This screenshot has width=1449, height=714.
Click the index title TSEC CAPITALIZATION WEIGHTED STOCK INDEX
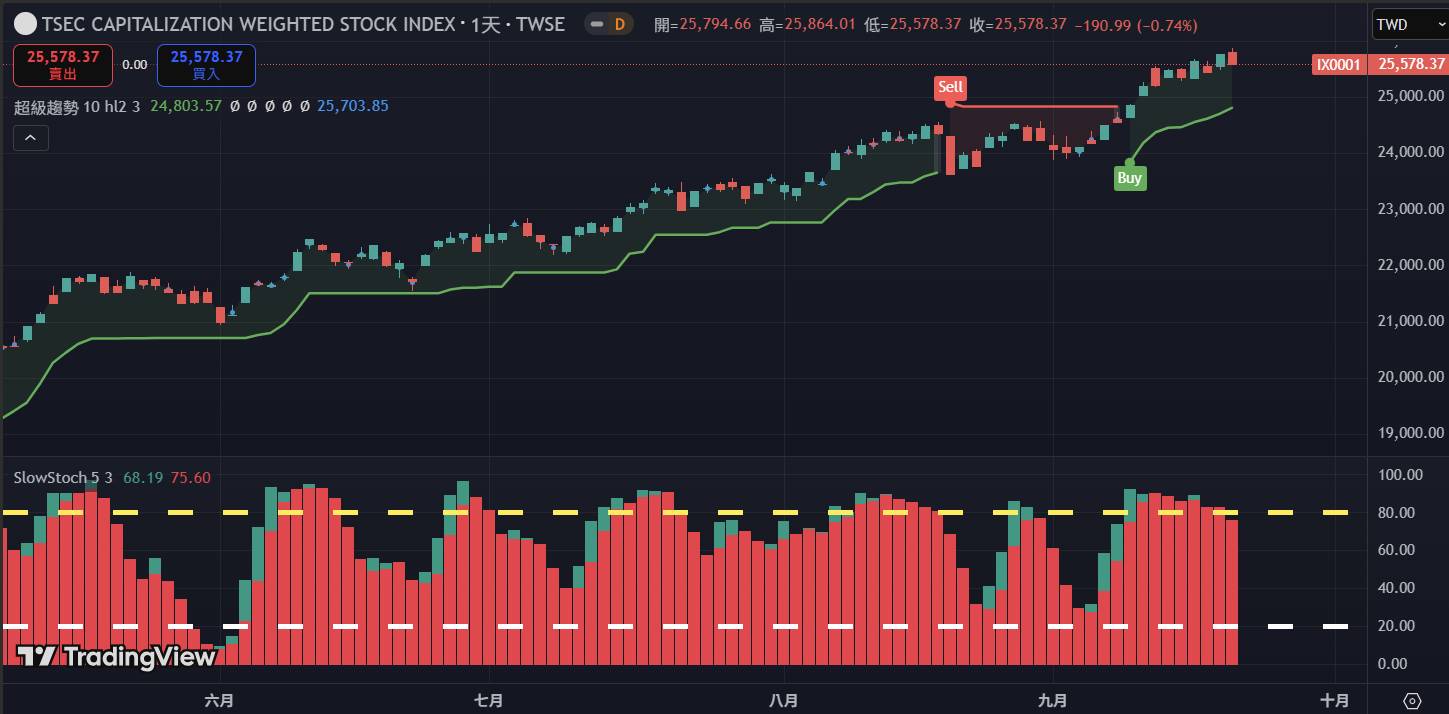click(302, 24)
